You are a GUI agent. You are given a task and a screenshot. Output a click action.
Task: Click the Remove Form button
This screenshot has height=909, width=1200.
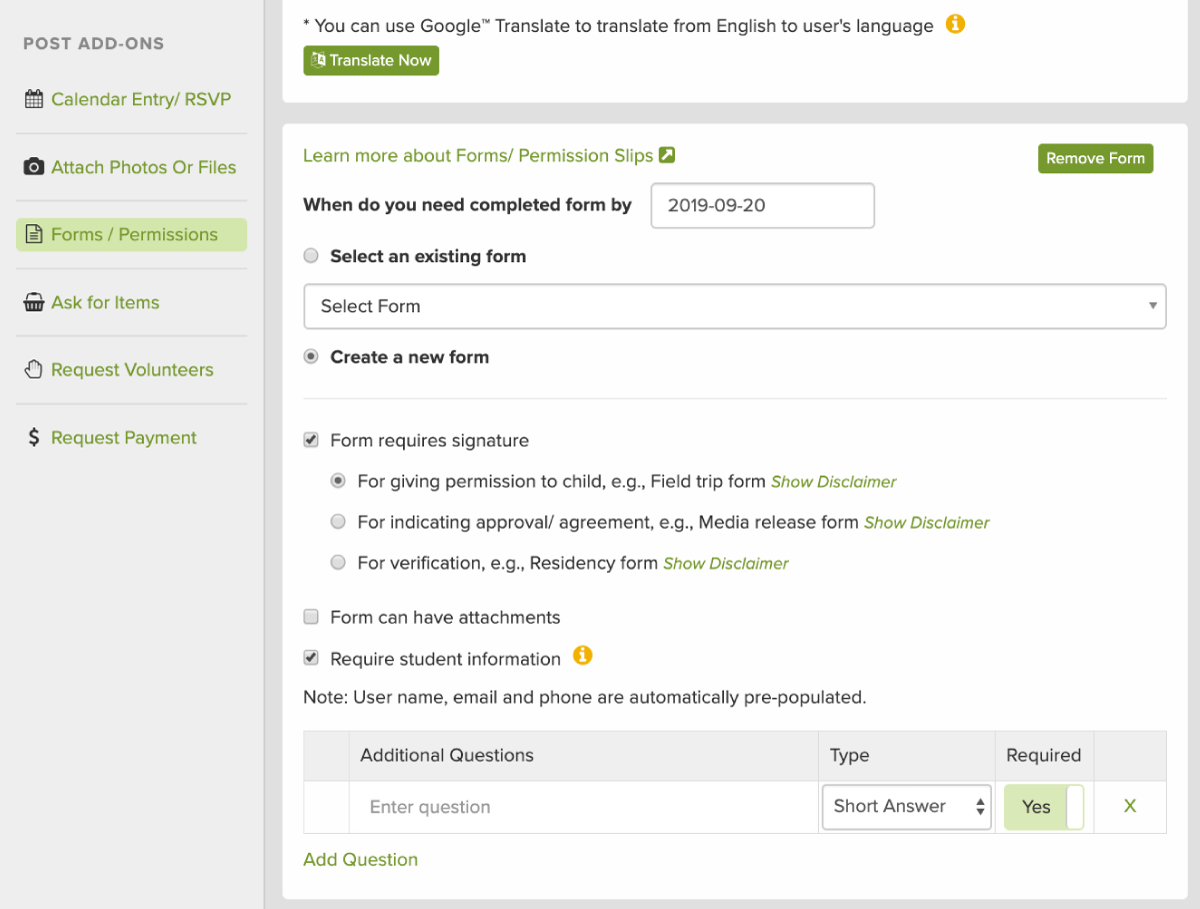[1095, 159]
